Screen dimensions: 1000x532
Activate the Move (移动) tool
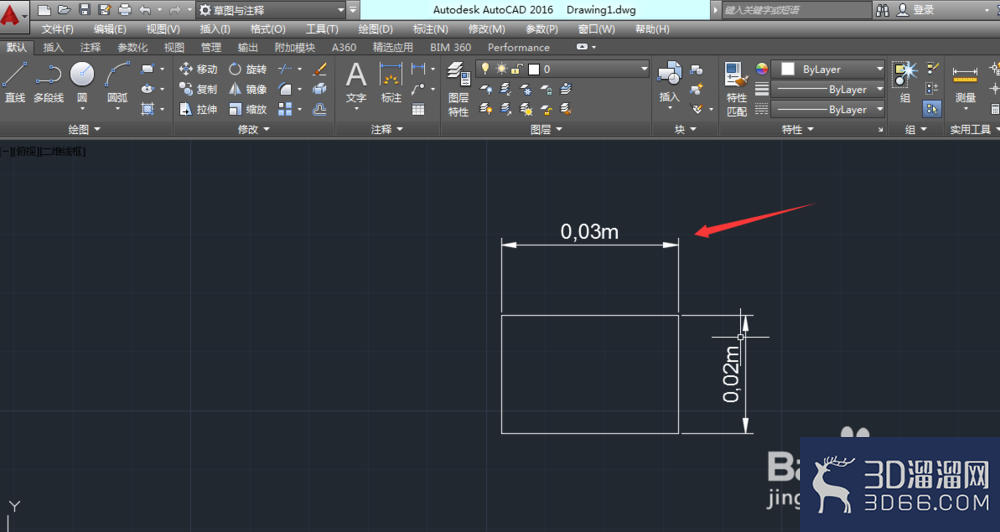[x=198, y=69]
